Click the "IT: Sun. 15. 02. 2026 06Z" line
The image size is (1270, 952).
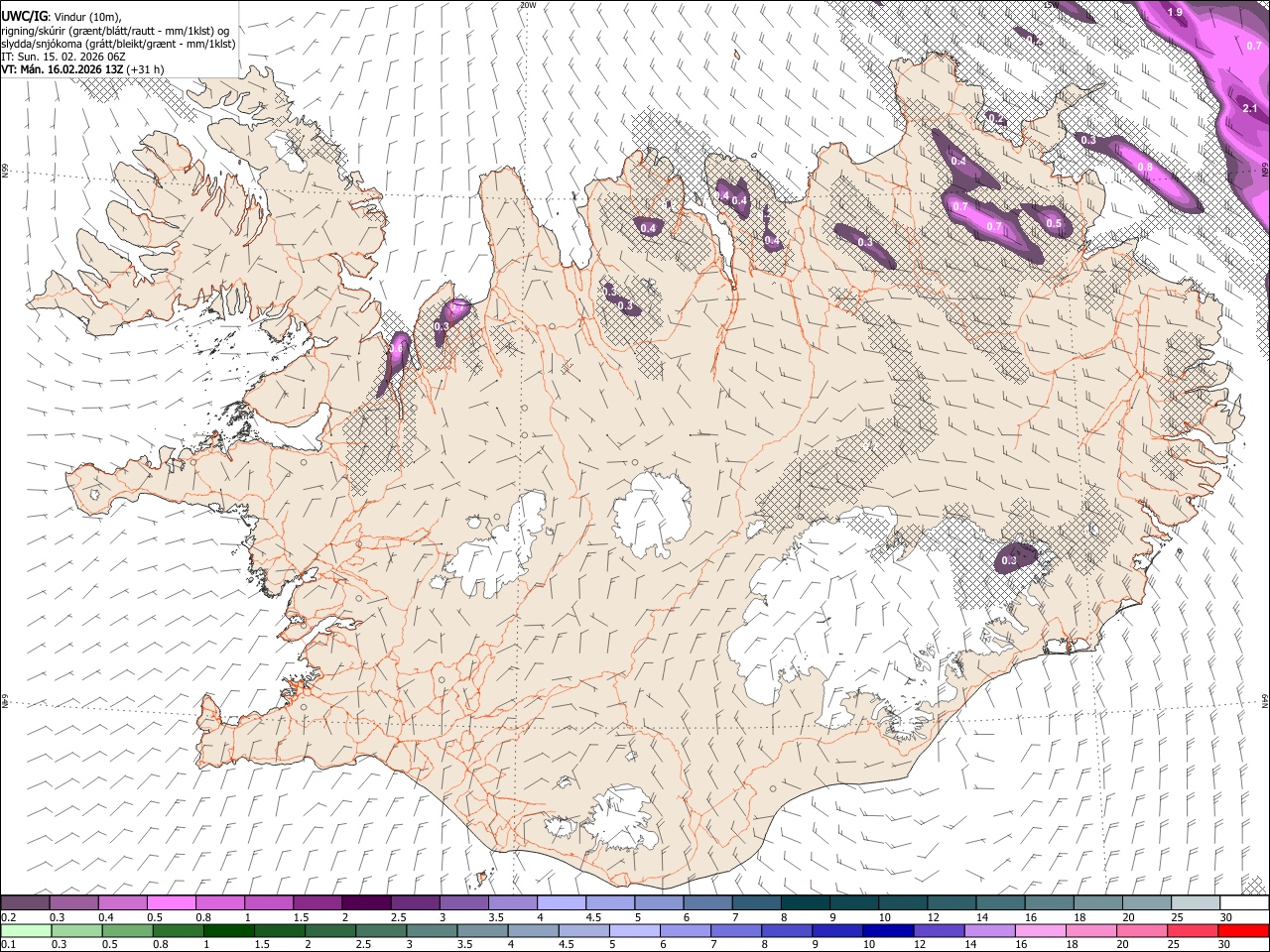click(x=63, y=57)
